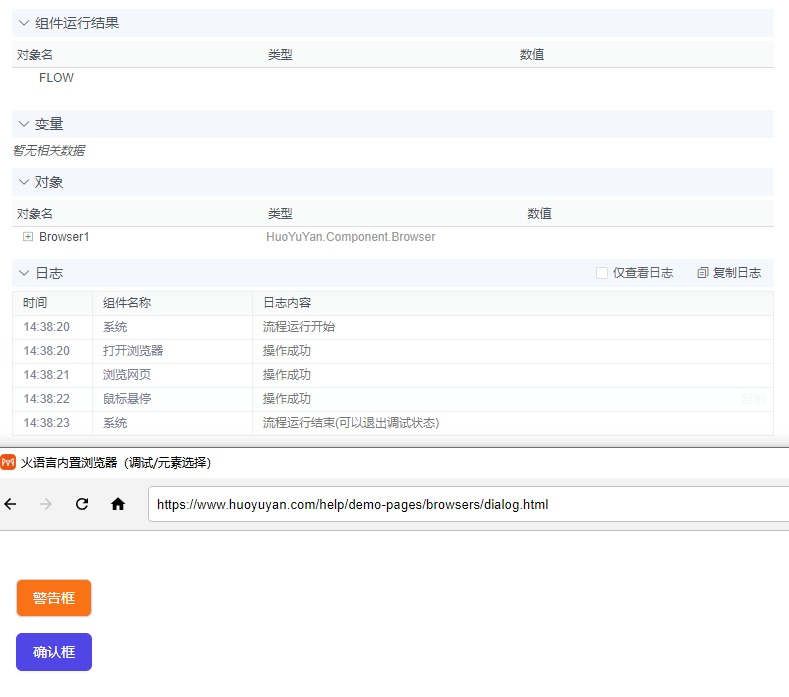Collapse the 变量 section

(x=24, y=124)
